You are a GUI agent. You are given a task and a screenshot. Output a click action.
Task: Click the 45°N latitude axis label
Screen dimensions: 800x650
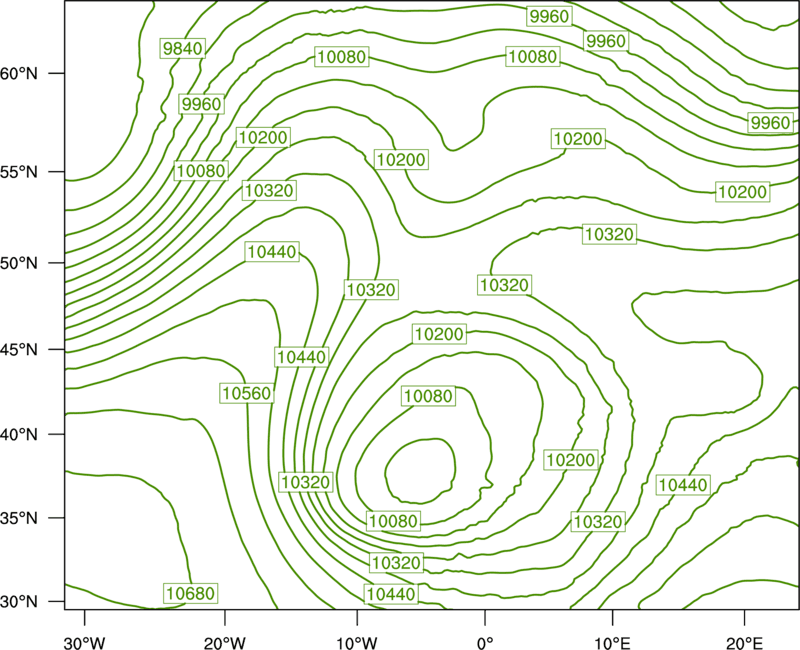pos(19,349)
